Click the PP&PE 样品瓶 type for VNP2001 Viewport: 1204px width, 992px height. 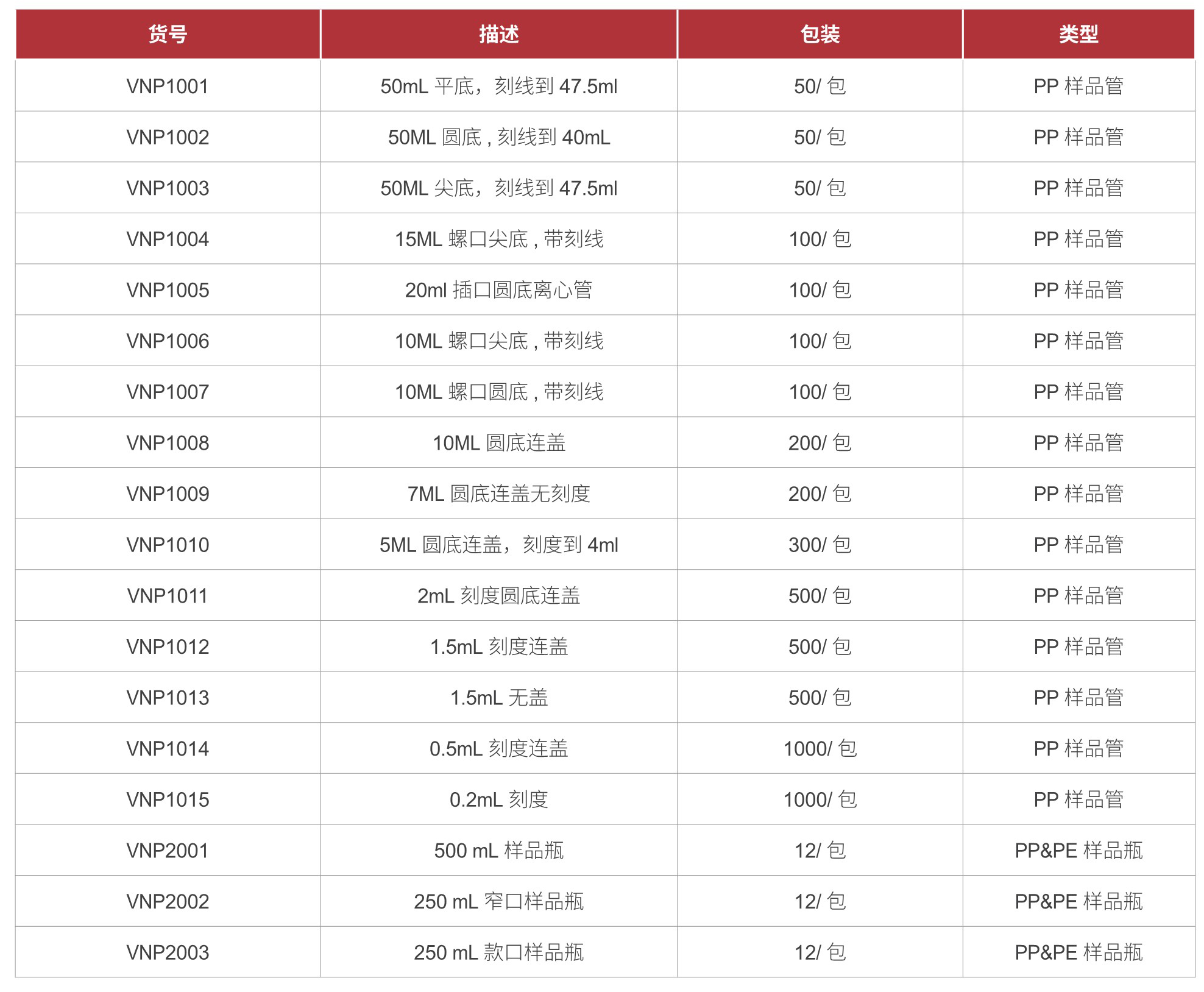click(1078, 851)
